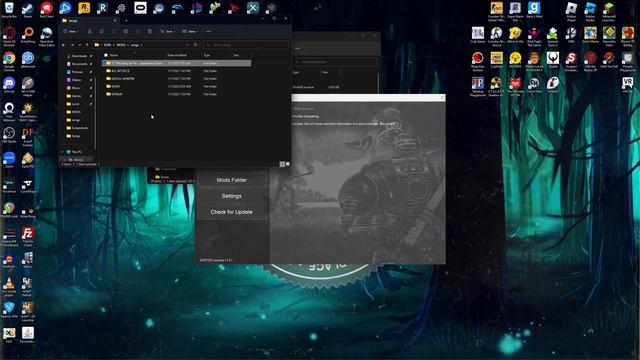The image size is (640, 360).
Task: Open the Roblox Studio shortcut
Action: click(x=590, y=11)
